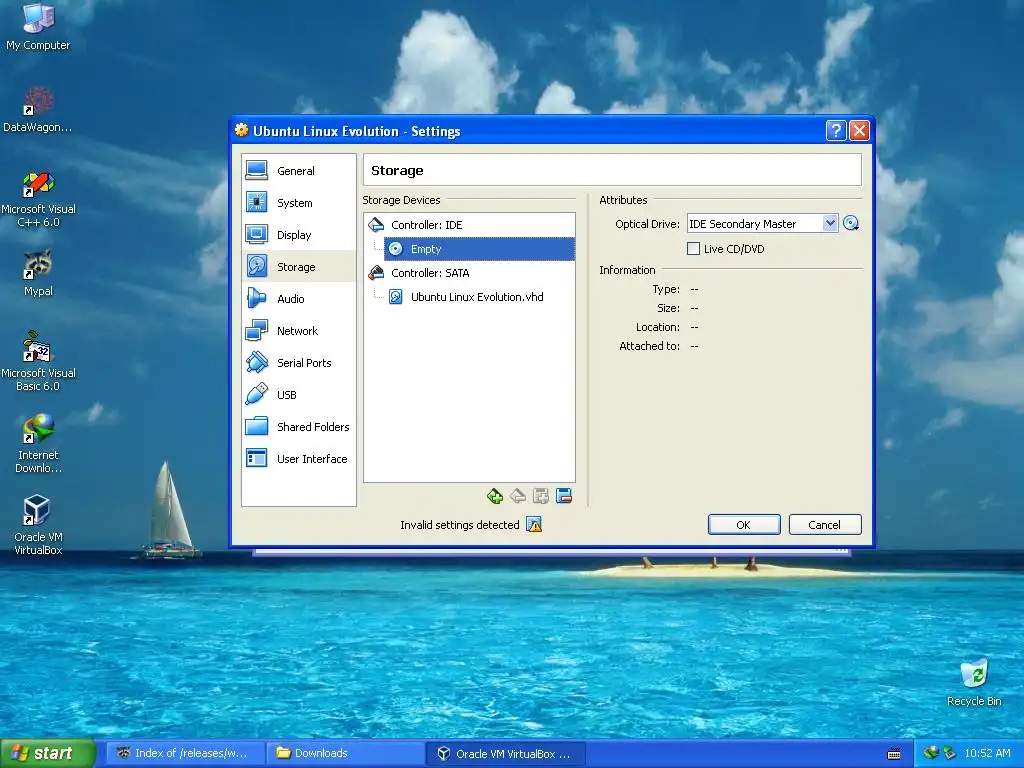This screenshot has height=768, width=1024.
Task: Select the Recycle Bin desktop icon
Action: [x=974, y=682]
